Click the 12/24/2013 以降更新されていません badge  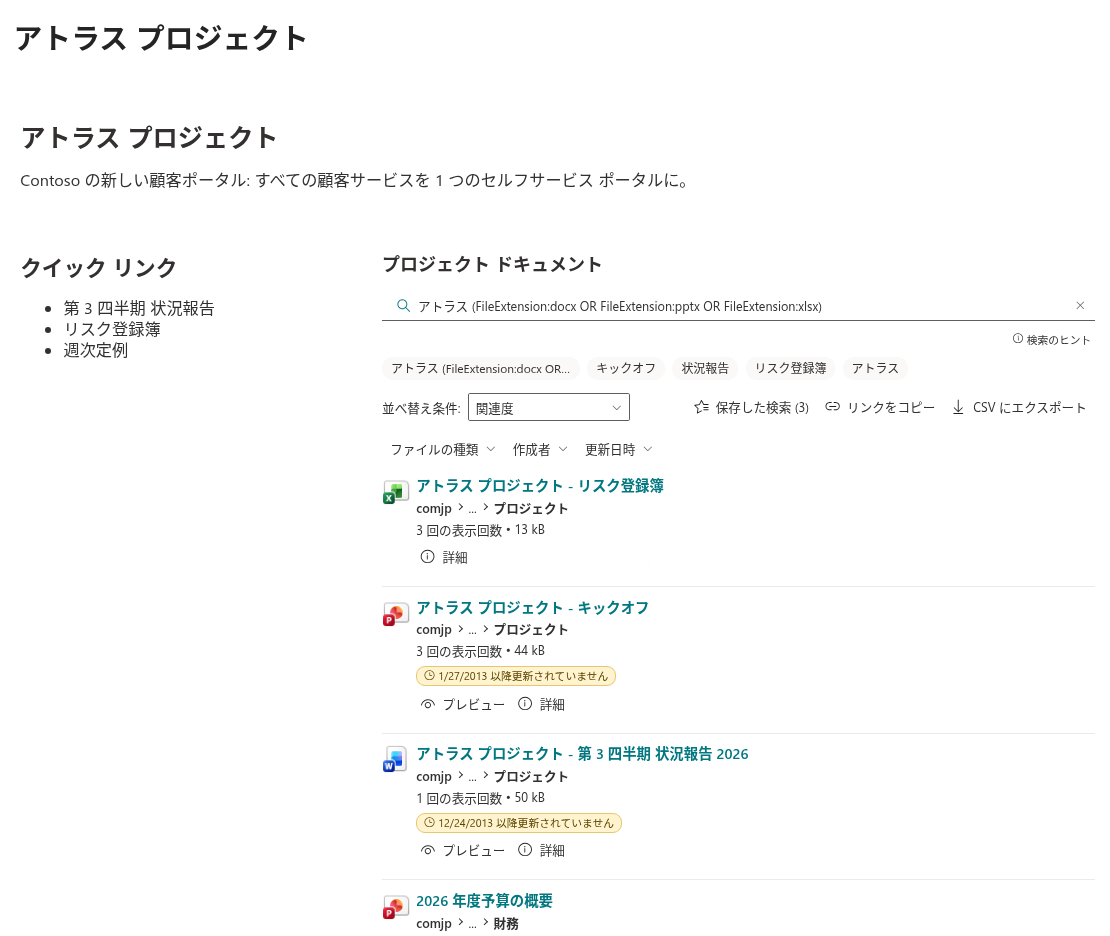(519, 823)
